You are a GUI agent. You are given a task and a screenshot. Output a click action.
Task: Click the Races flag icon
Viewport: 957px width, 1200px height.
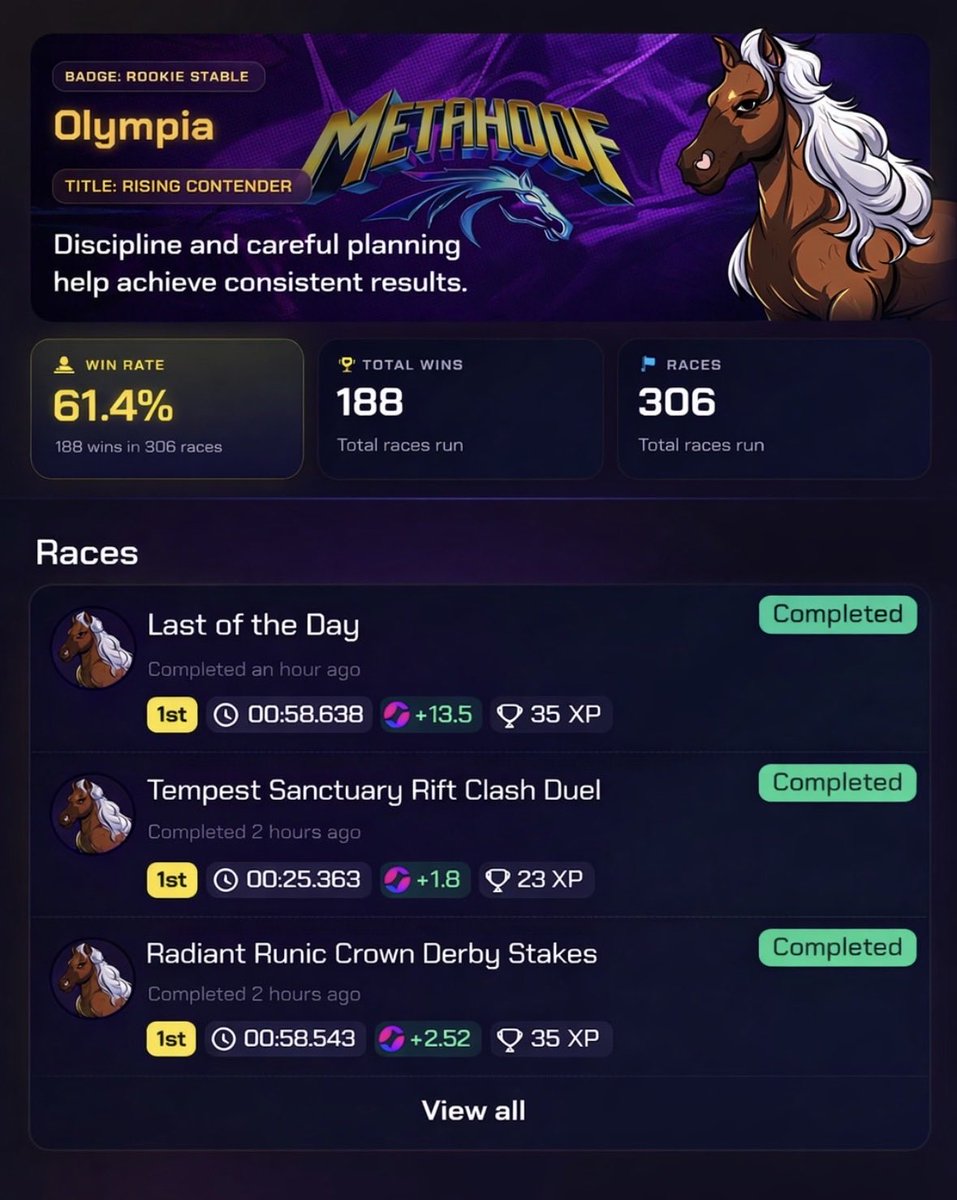(x=648, y=365)
